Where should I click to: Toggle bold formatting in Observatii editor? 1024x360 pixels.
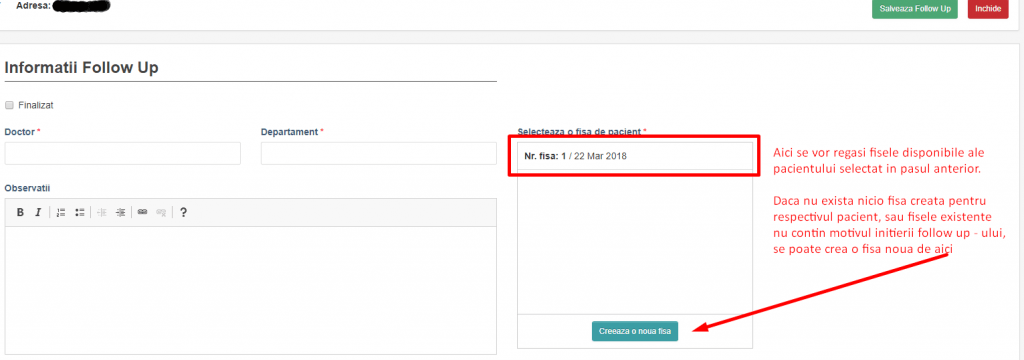coord(20,212)
